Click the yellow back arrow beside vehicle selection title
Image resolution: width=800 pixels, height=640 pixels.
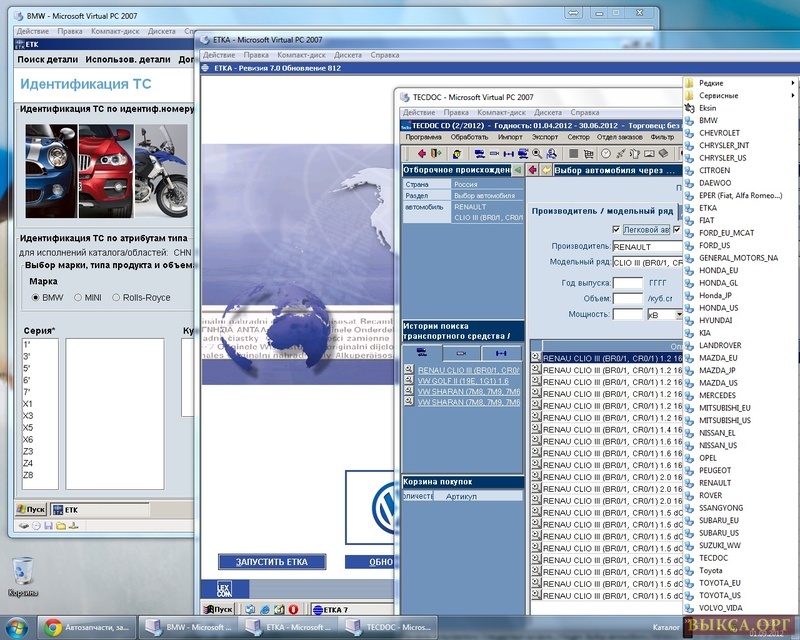click(546, 170)
